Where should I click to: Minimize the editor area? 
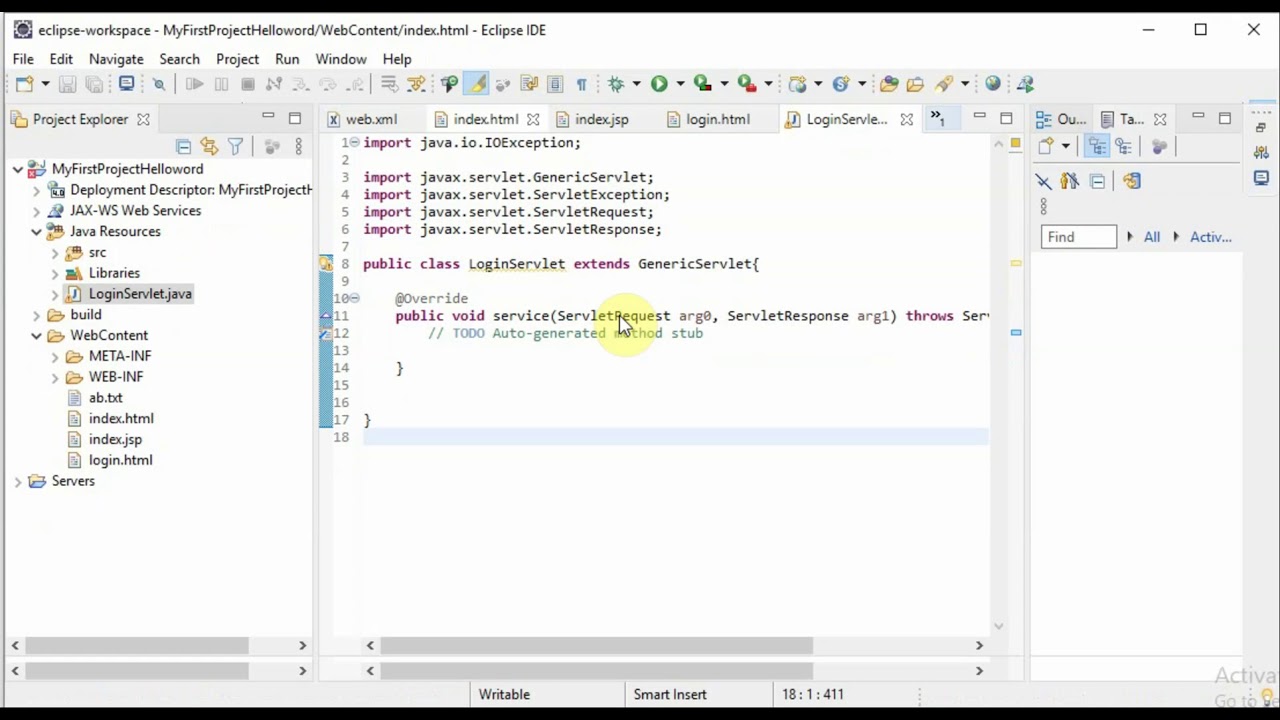coord(980,118)
